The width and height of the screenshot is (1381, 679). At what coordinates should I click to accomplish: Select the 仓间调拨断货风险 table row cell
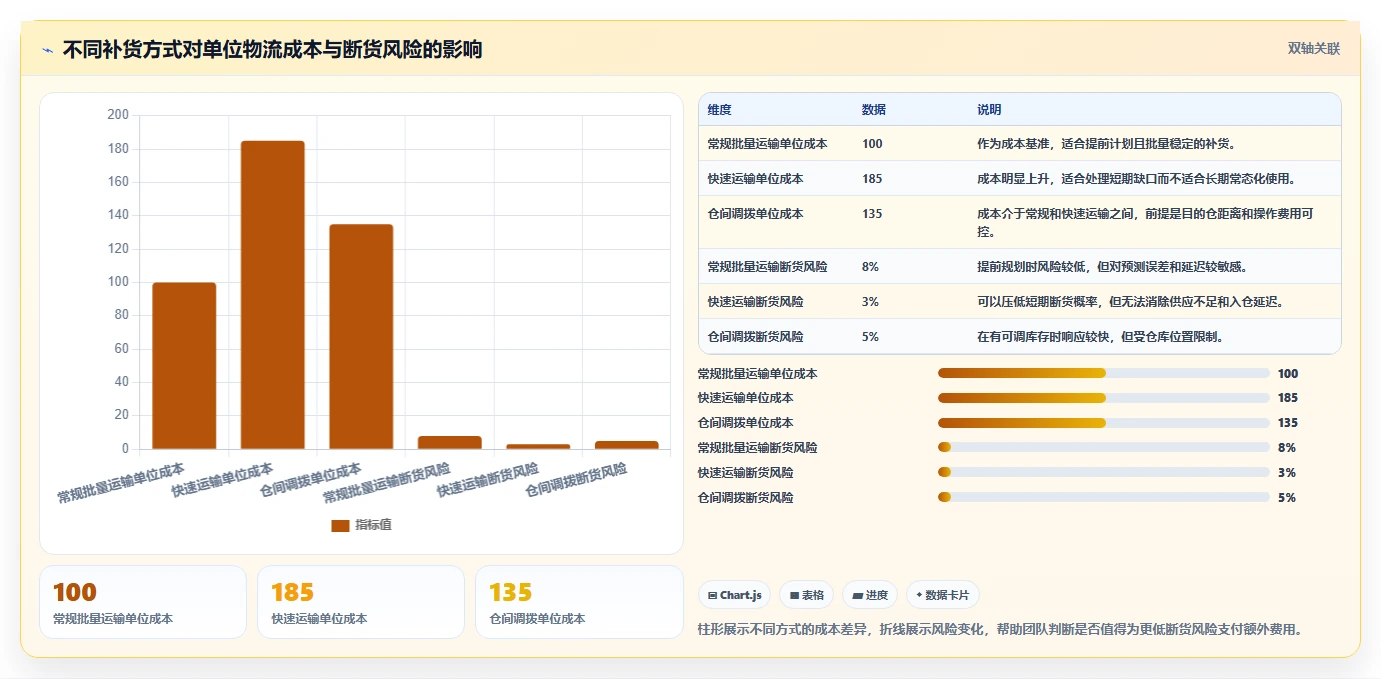[x=755, y=337]
